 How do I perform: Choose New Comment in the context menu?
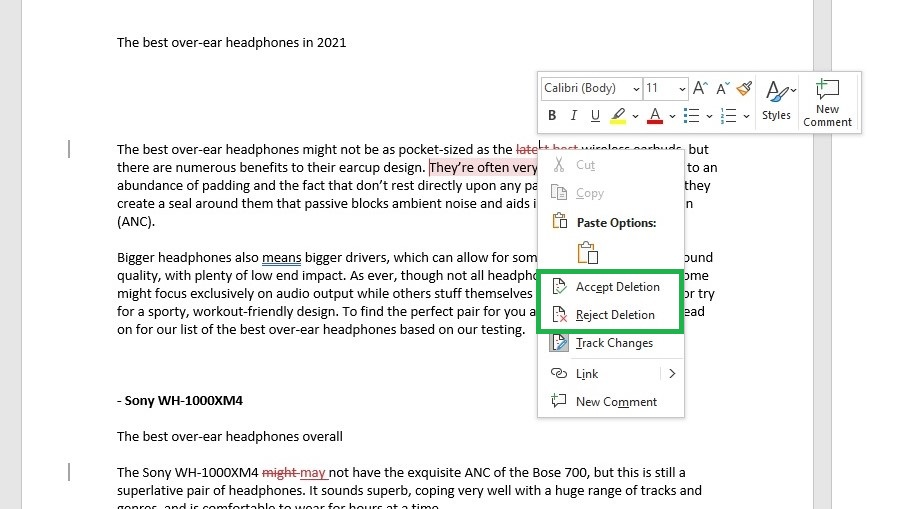(611, 402)
